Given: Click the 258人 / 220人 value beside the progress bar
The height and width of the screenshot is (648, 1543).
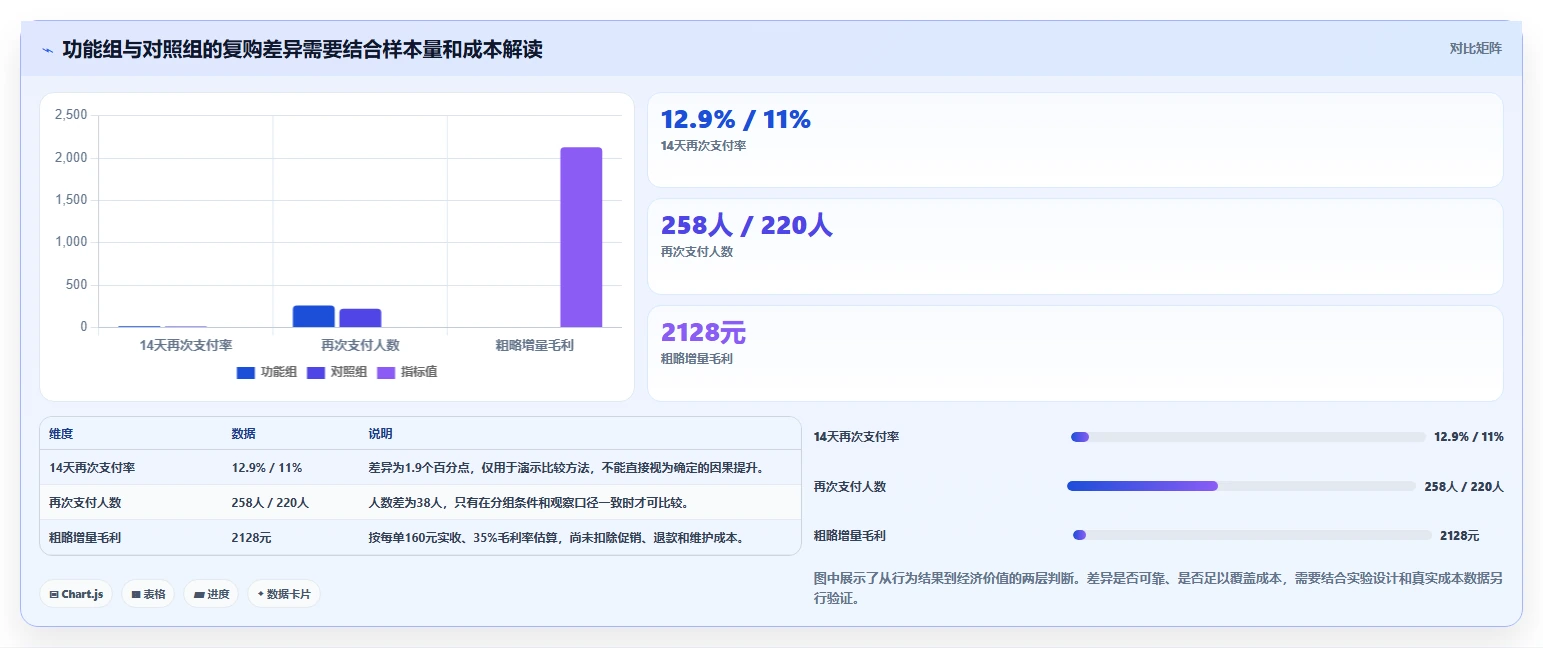Looking at the screenshot, I should pos(1464,487).
